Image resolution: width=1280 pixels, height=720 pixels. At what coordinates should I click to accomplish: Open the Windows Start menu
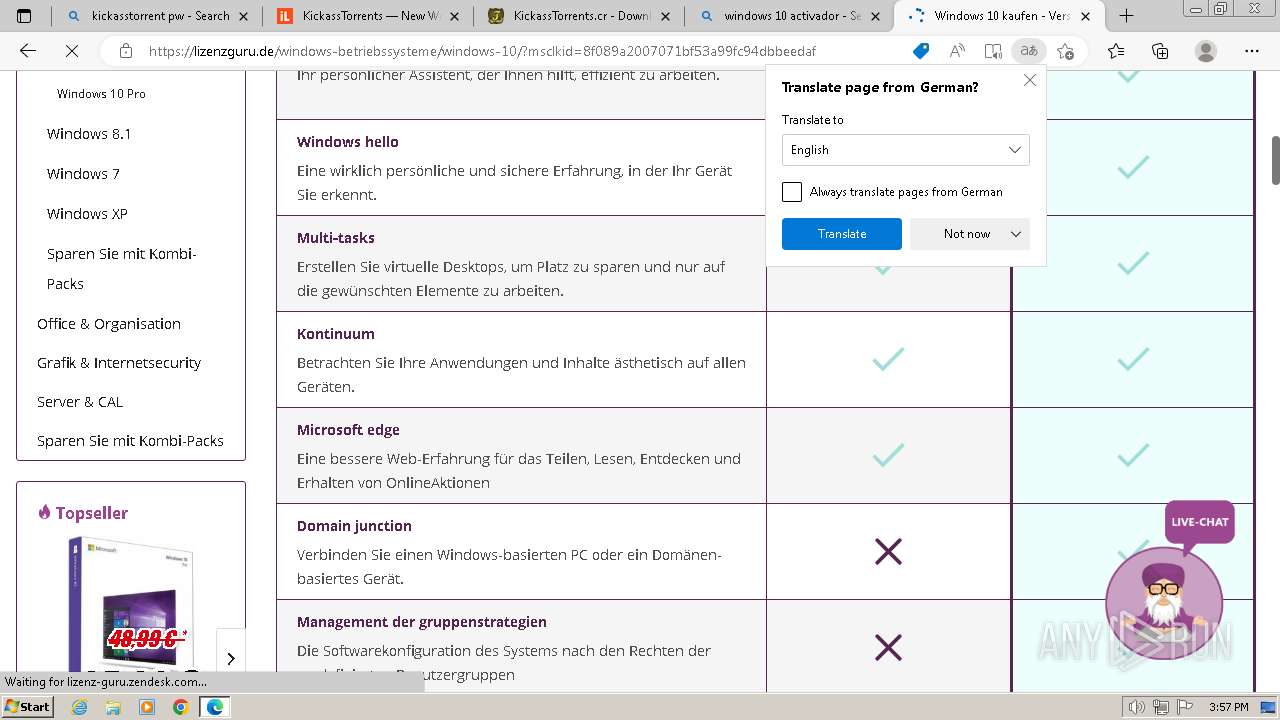28,707
